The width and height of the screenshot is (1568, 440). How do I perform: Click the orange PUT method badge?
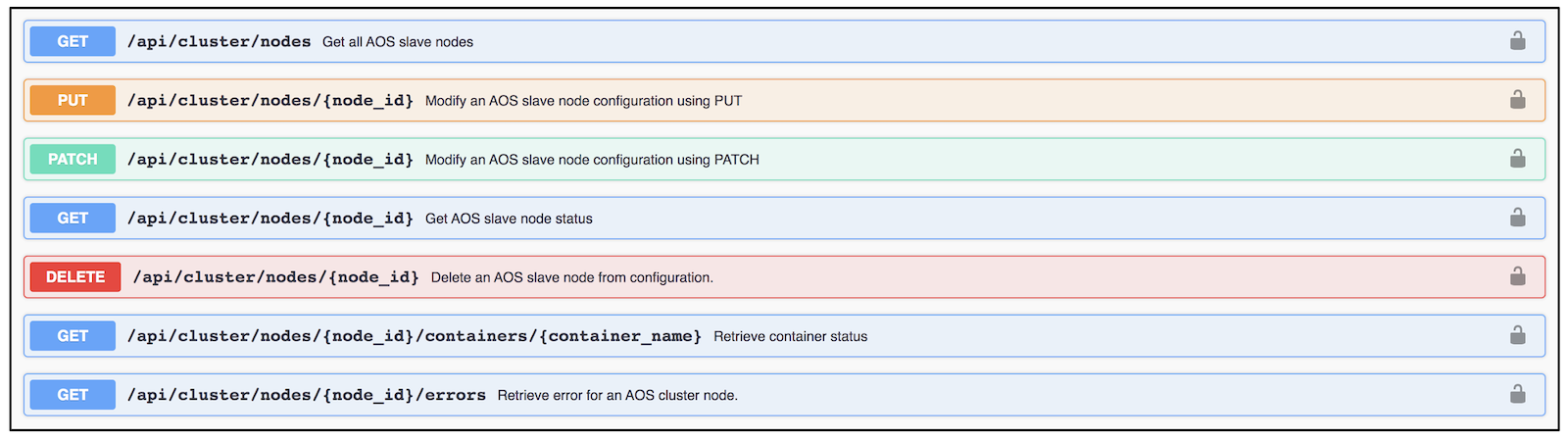pos(73,100)
